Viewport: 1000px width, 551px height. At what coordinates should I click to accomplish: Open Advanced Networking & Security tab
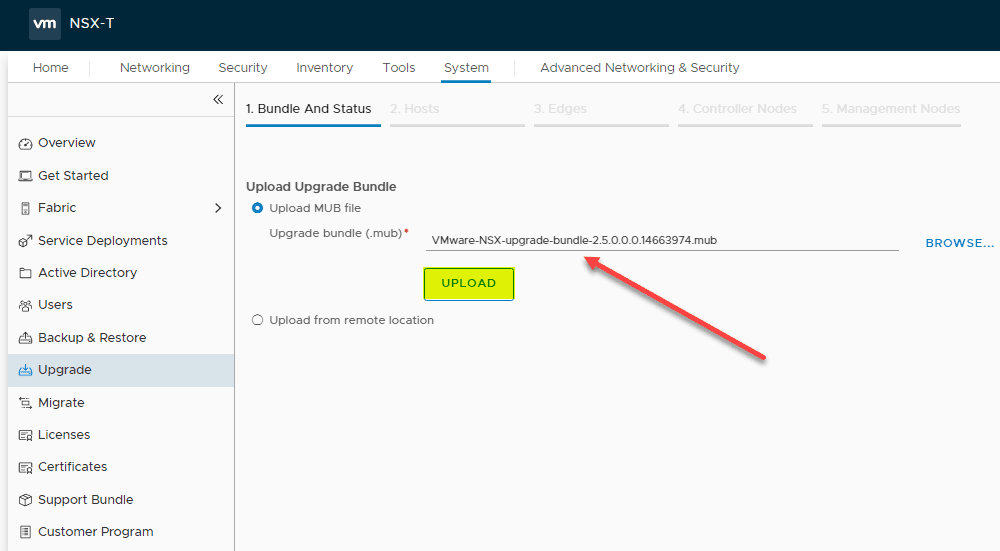click(640, 68)
